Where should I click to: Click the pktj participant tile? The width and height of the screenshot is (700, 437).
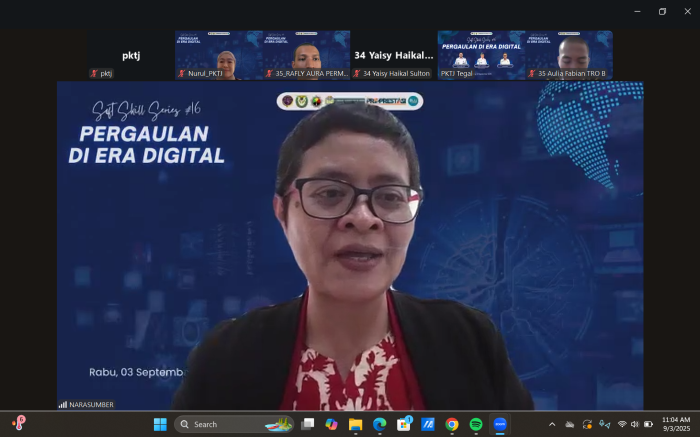(x=131, y=55)
